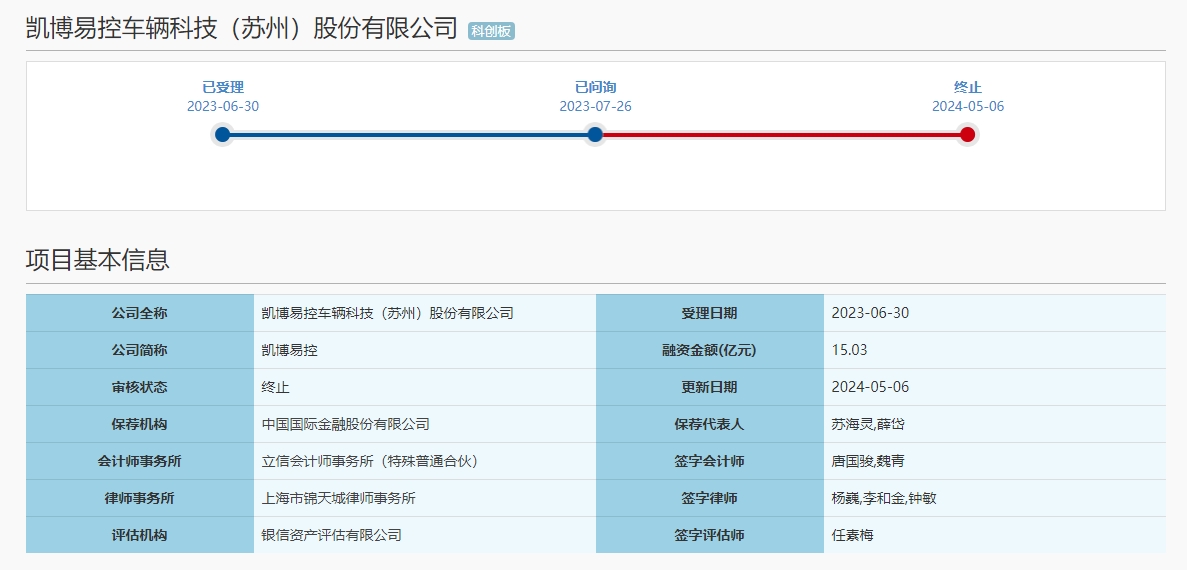
Task: Click 中国国际金融股份有限公司 sponsor value
Action: click(345, 424)
